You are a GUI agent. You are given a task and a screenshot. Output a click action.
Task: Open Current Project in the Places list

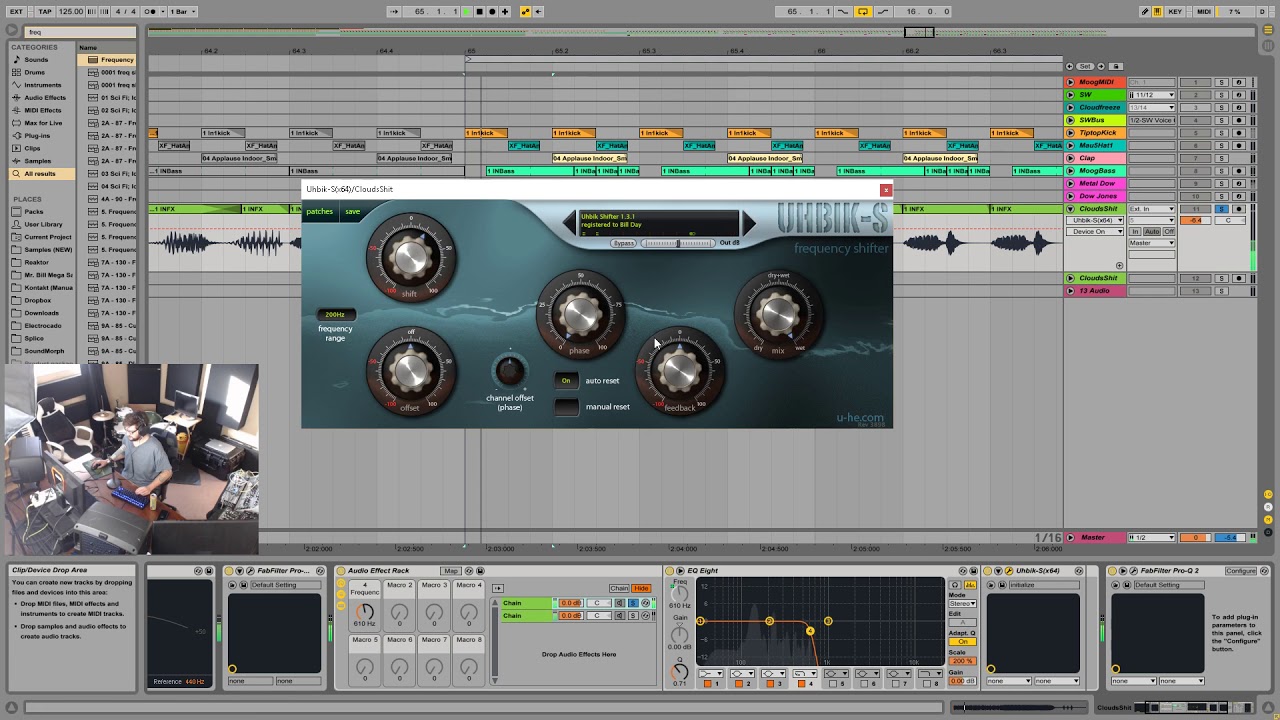tap(47, 237)
